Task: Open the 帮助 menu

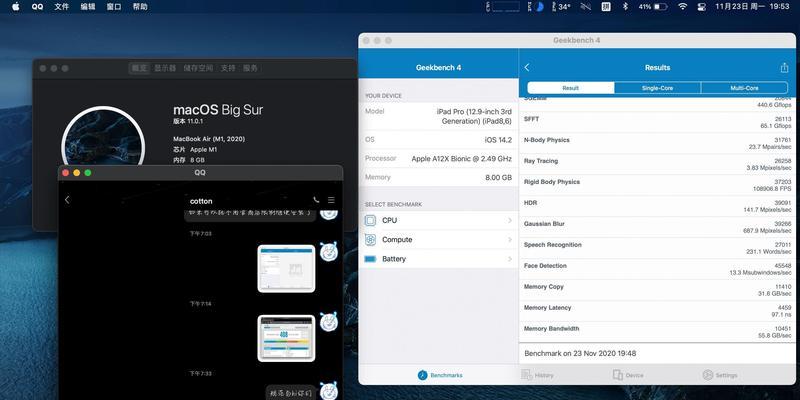Action: click(140, 7)
